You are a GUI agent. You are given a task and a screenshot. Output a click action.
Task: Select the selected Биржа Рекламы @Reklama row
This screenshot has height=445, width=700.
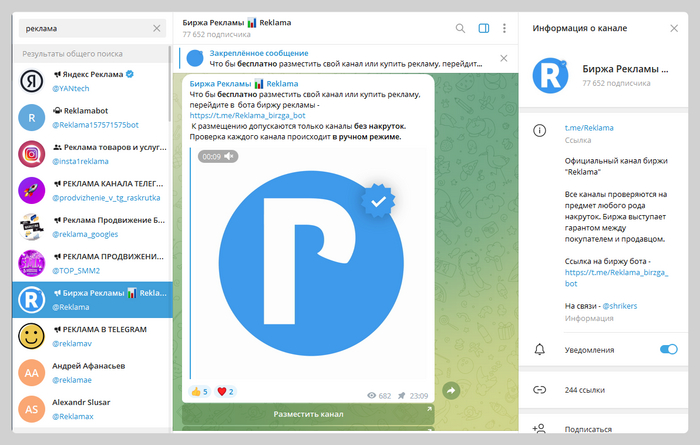tap(92, 300)
